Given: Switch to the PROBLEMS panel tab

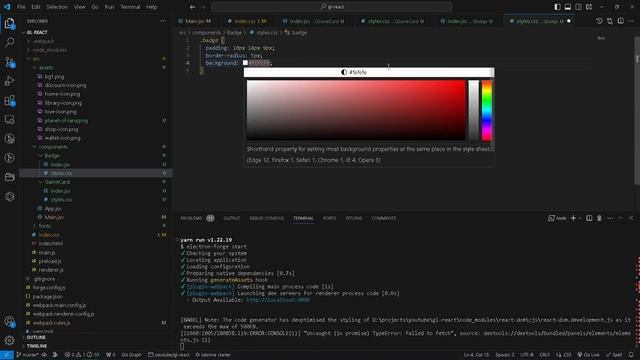Looking at the screenshot, I should (198, 218).
